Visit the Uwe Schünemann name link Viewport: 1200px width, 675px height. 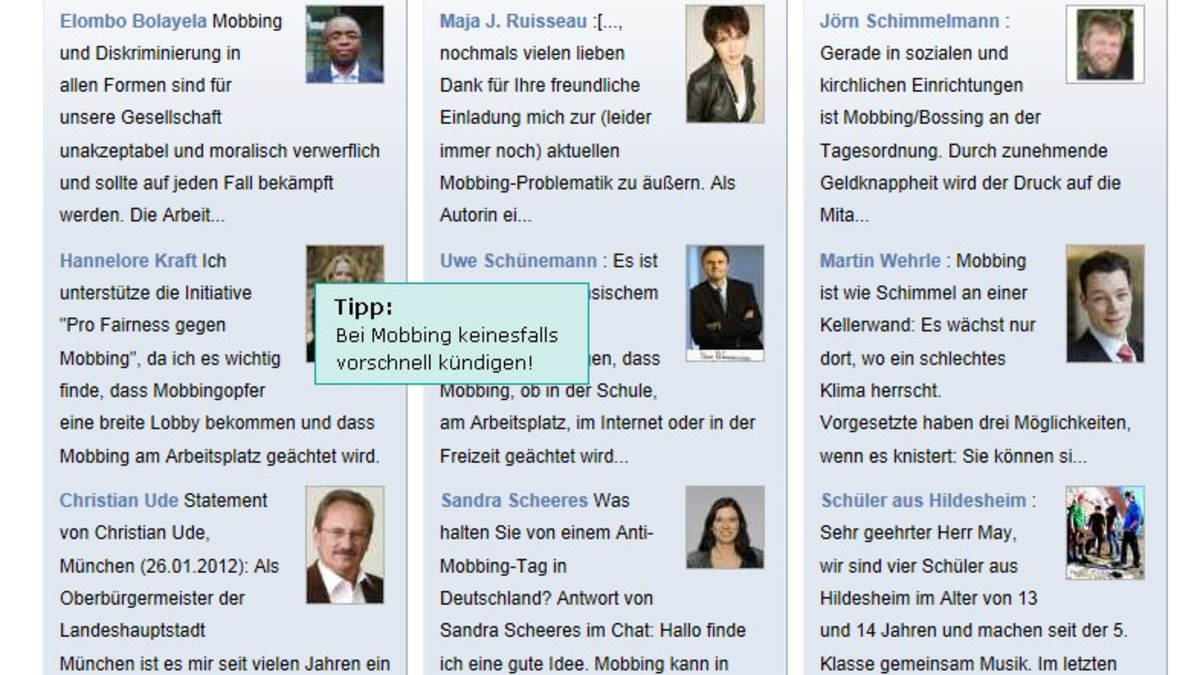(x=519, y=261)
